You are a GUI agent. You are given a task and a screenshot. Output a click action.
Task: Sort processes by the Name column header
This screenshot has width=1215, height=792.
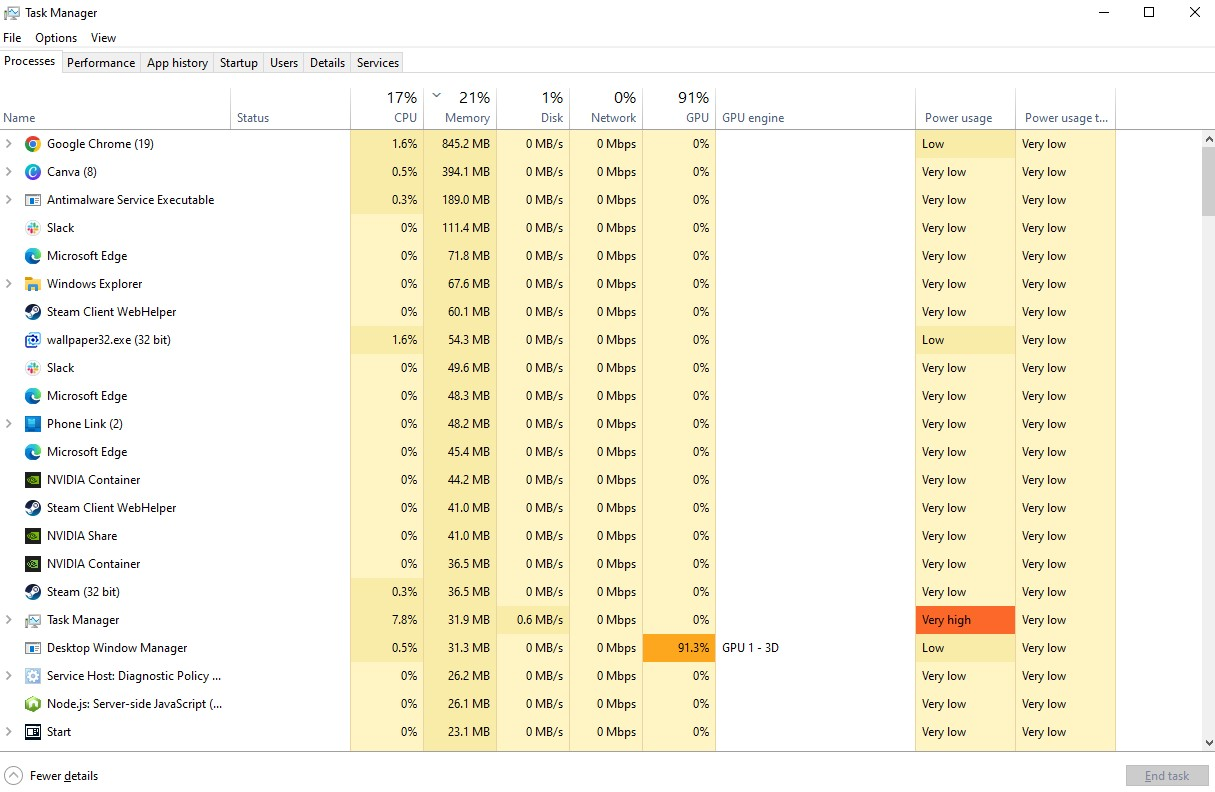[115, 108]
